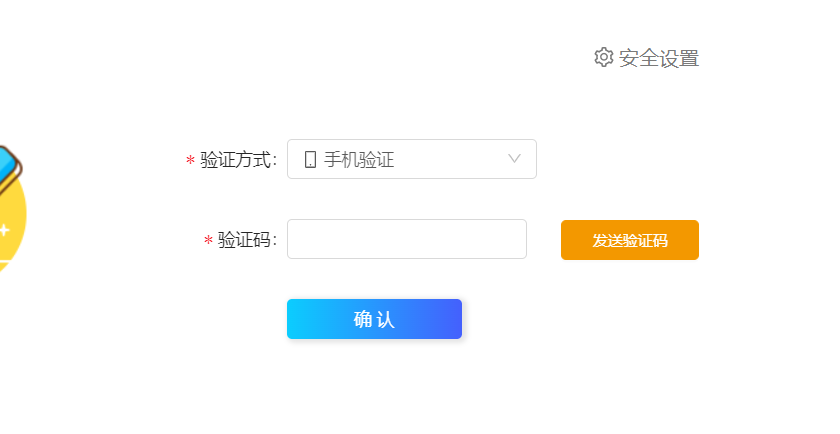Open the 安全设置 security settings link
Viewport: 840px width, 434px height.
(658, 58)
